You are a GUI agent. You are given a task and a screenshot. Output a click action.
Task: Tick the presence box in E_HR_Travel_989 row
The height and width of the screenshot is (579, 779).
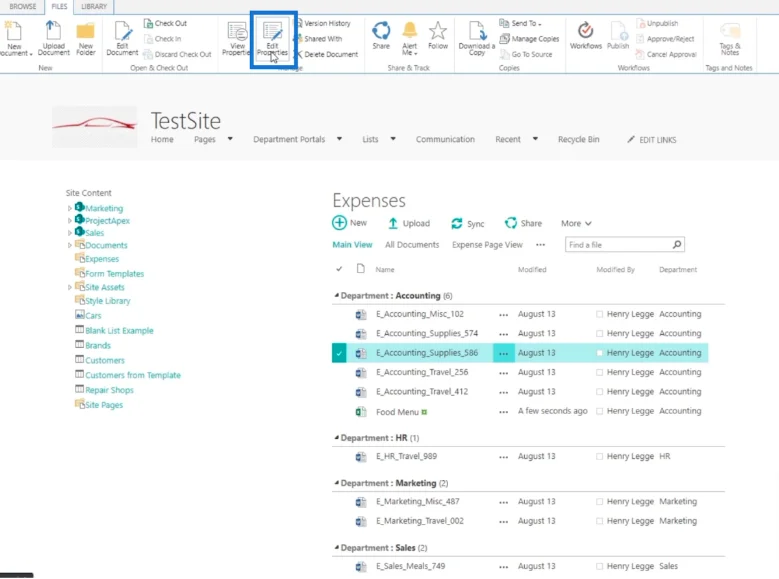(x=600, y=456)
